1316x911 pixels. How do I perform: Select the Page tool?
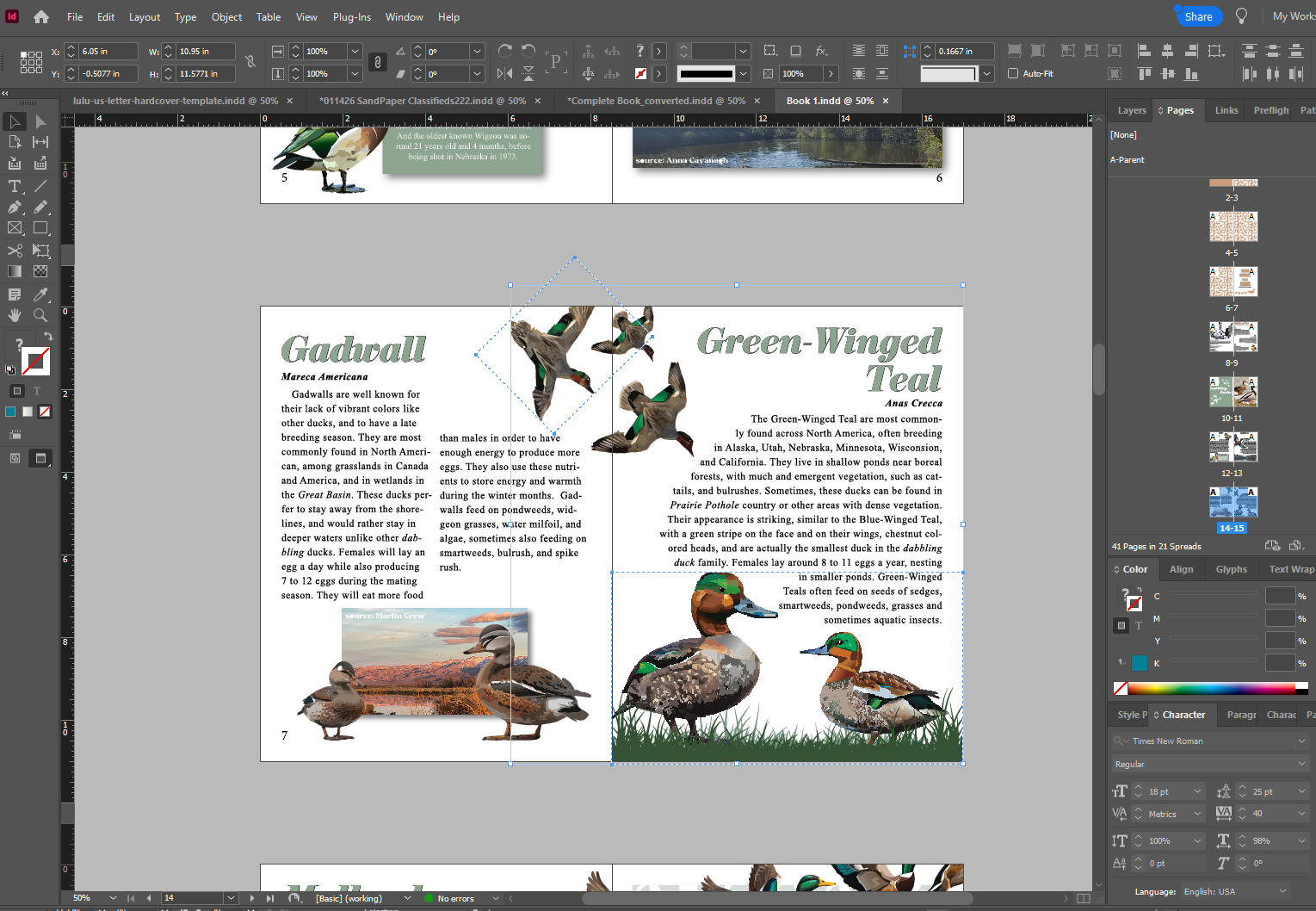[x=15, y=142]
